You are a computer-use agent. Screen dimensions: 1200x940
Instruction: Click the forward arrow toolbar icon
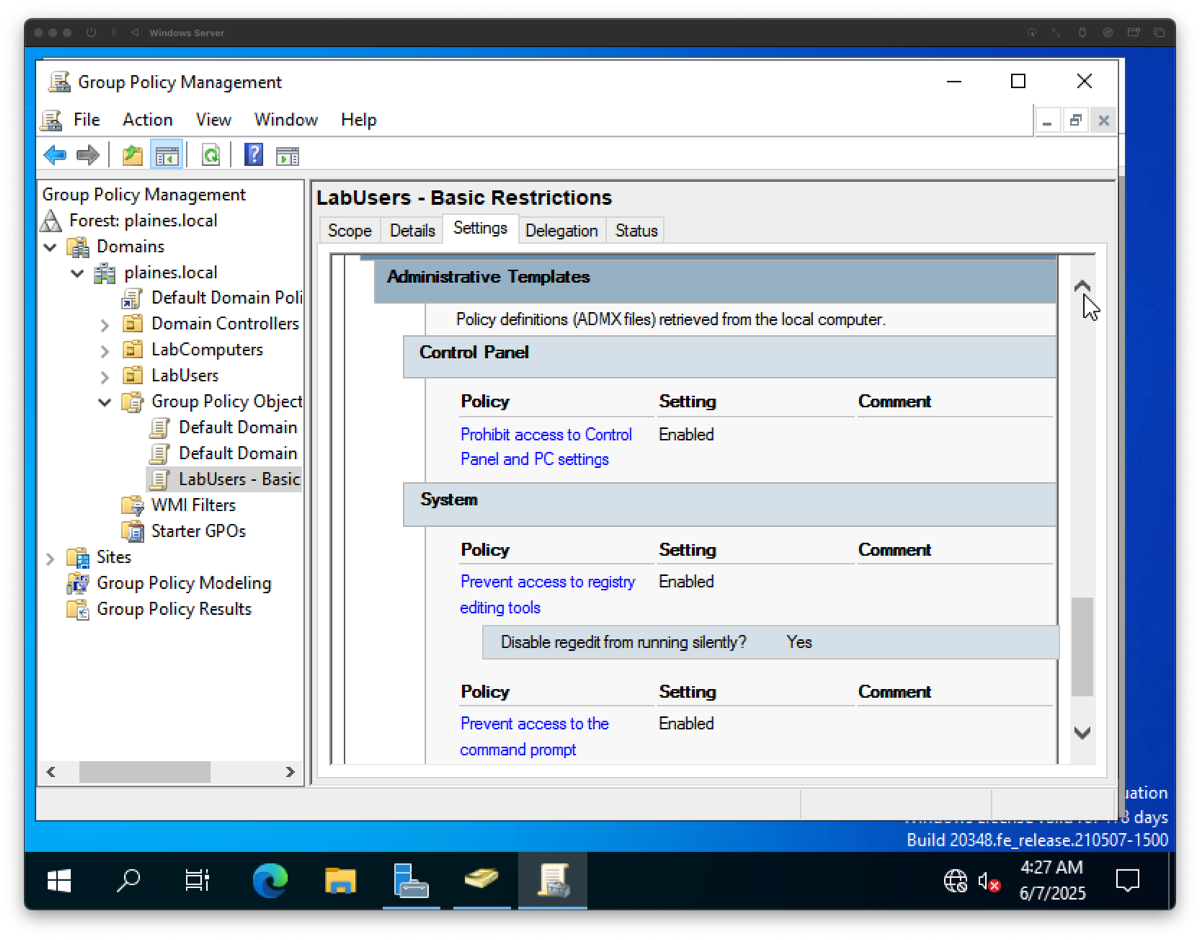88,155
